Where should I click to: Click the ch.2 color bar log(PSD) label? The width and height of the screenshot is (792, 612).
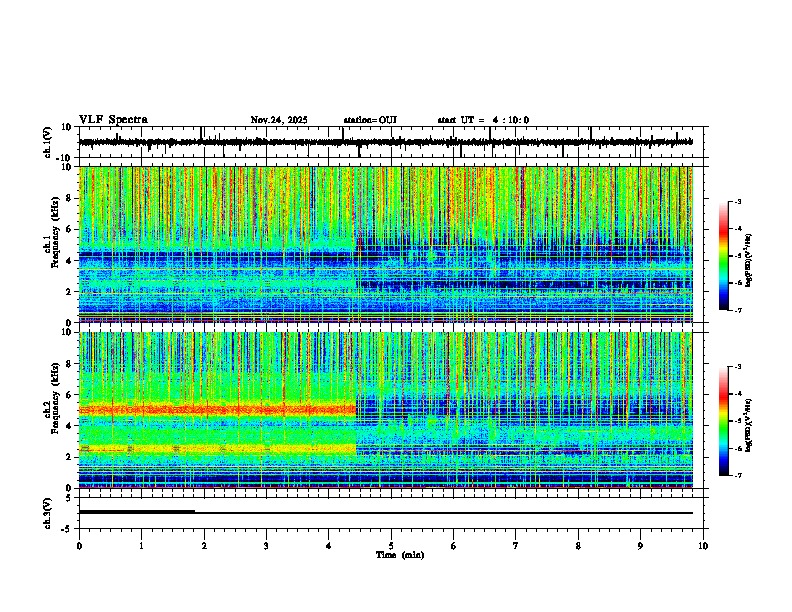[x=749, y=426]
